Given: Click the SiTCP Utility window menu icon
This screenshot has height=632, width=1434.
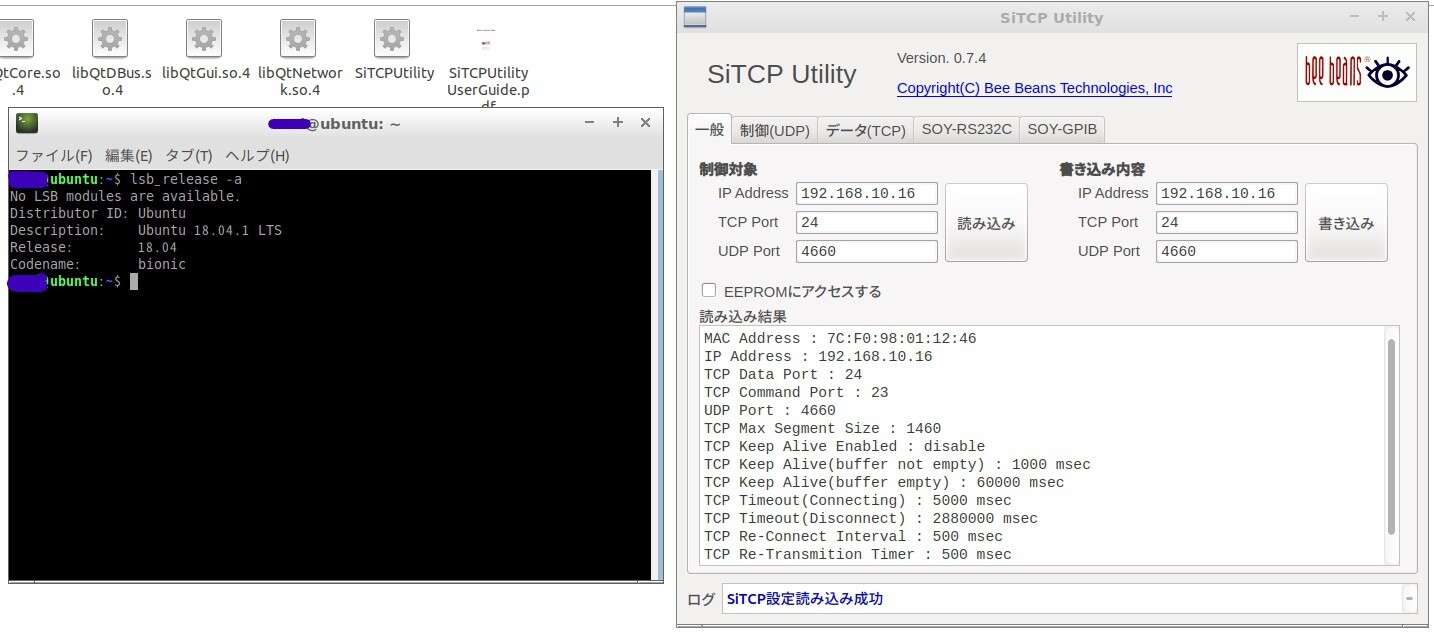Looking at the screenshot, I should pyautogui.click(x=694, y=17).
